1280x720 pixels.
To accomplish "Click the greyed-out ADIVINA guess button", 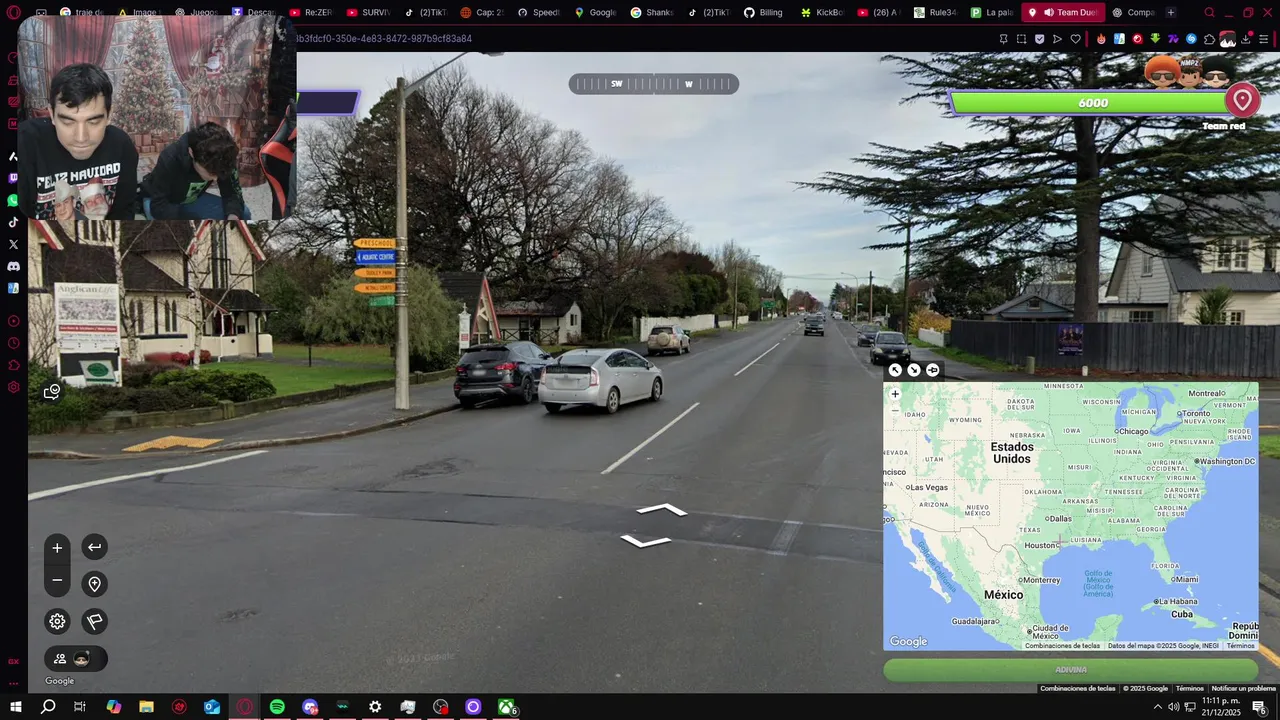I will (x=1070, y=670).
